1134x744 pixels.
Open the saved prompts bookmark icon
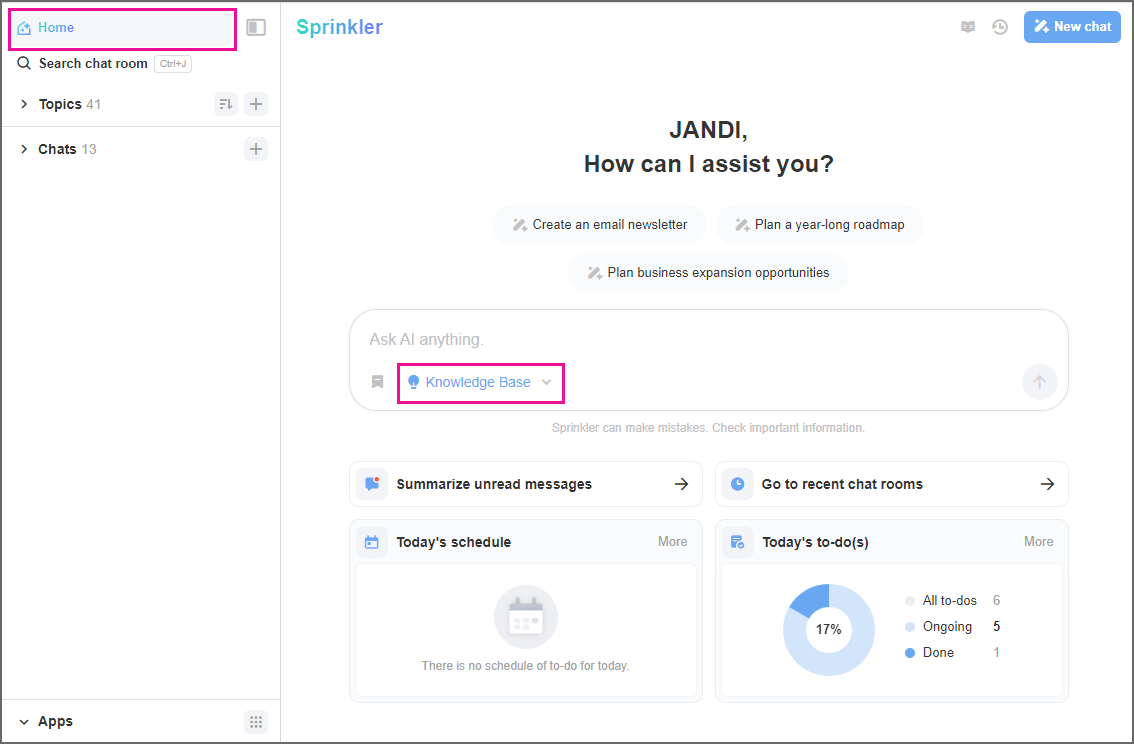378,382
